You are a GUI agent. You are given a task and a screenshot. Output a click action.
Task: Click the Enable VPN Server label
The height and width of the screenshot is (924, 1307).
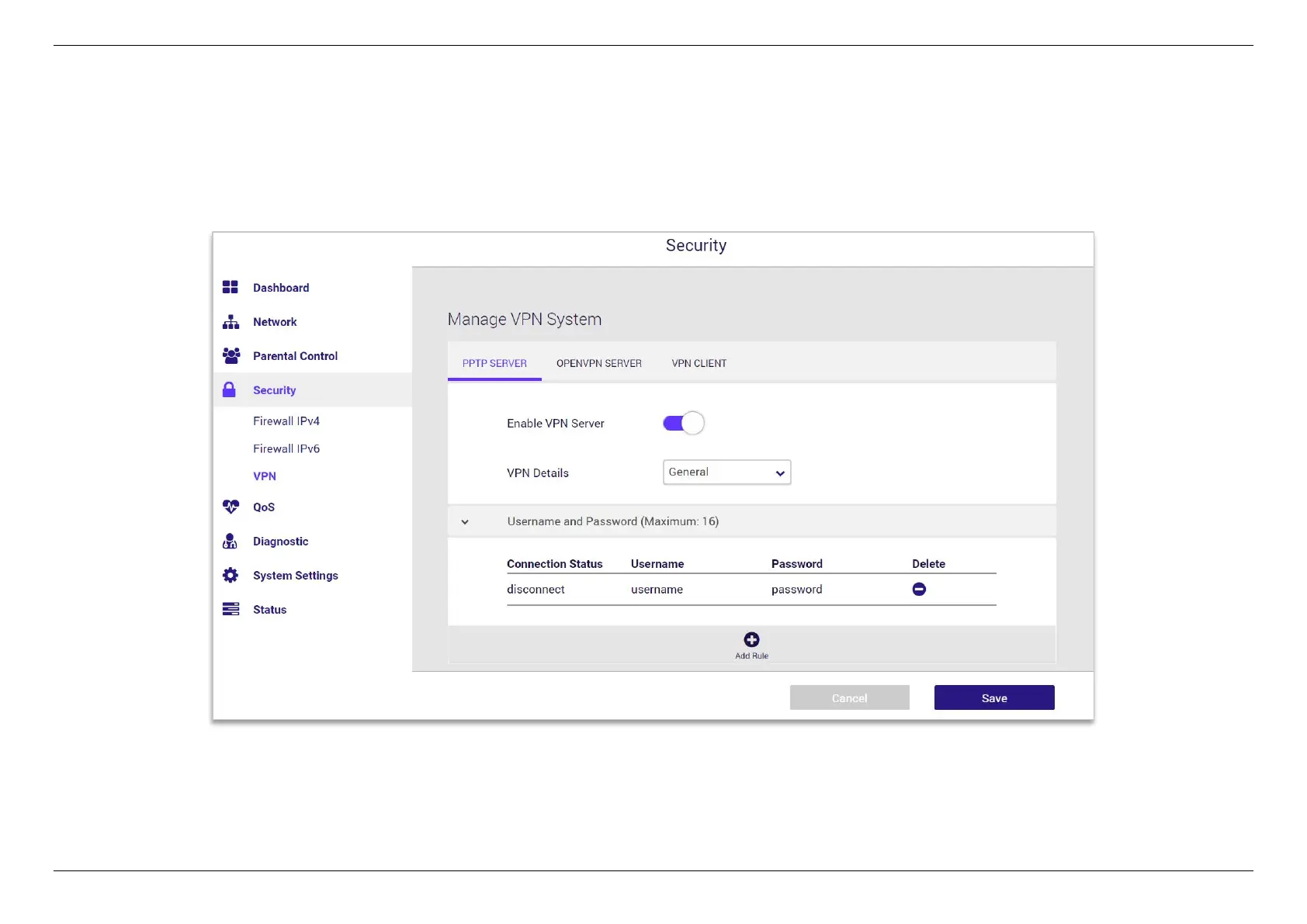coord(556,423)
